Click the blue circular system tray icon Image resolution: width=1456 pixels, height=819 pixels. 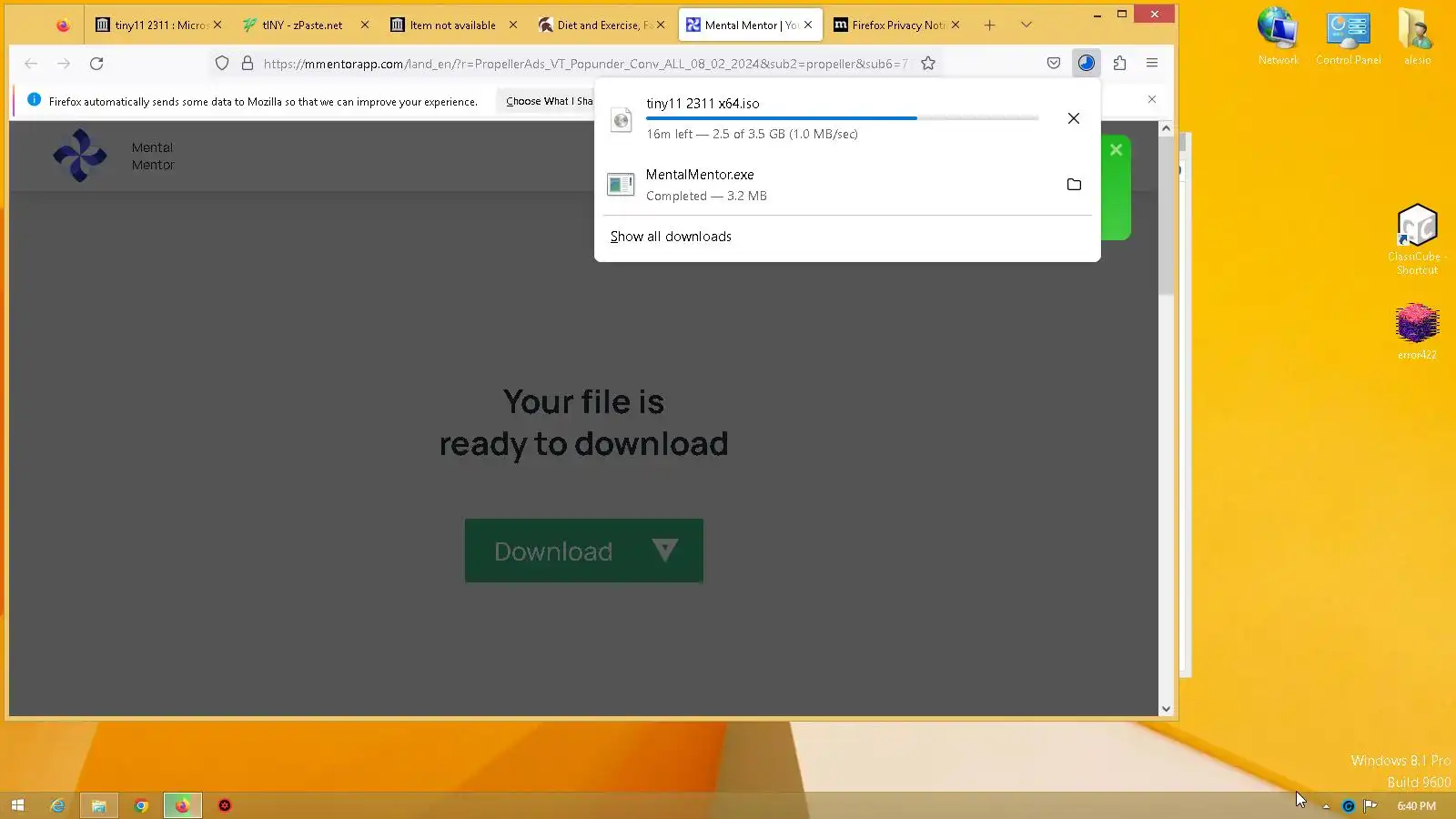click(1349, 806)
